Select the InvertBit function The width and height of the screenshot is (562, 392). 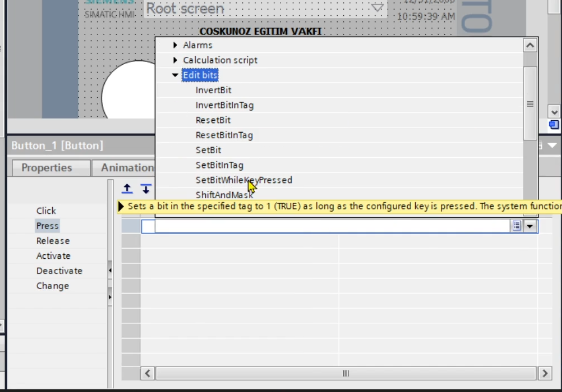(x=213, y=90)
